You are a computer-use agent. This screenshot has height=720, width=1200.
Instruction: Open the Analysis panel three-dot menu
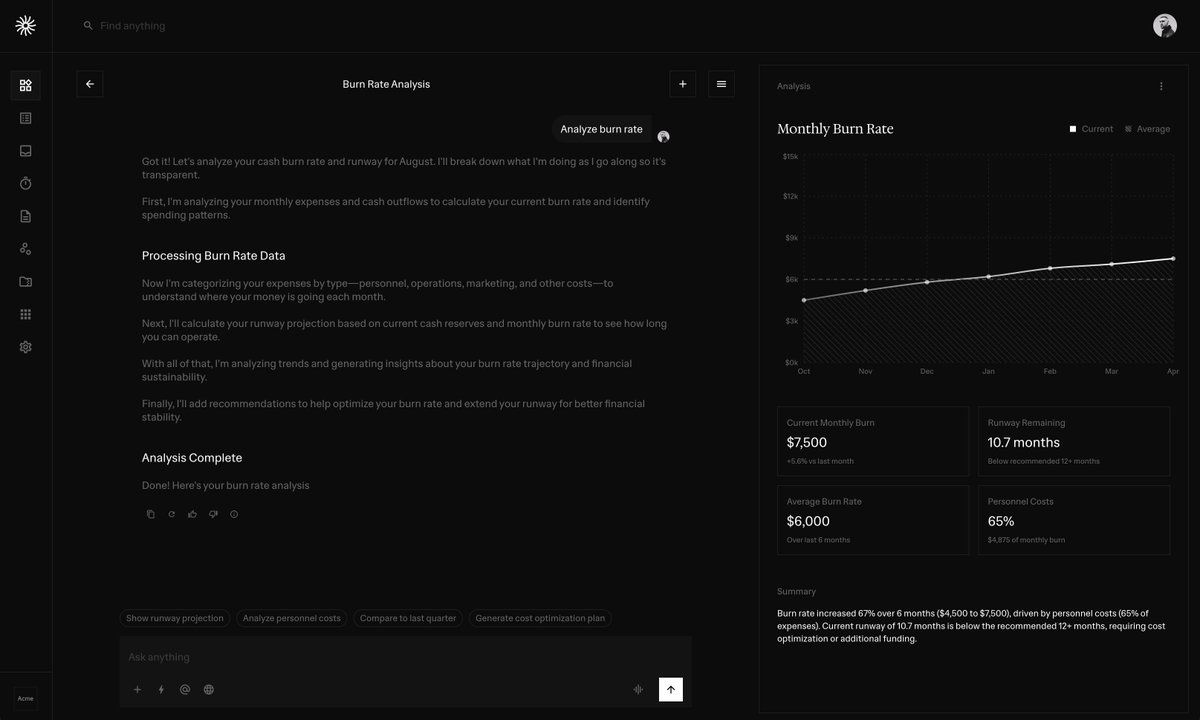tap(1161, 86)
